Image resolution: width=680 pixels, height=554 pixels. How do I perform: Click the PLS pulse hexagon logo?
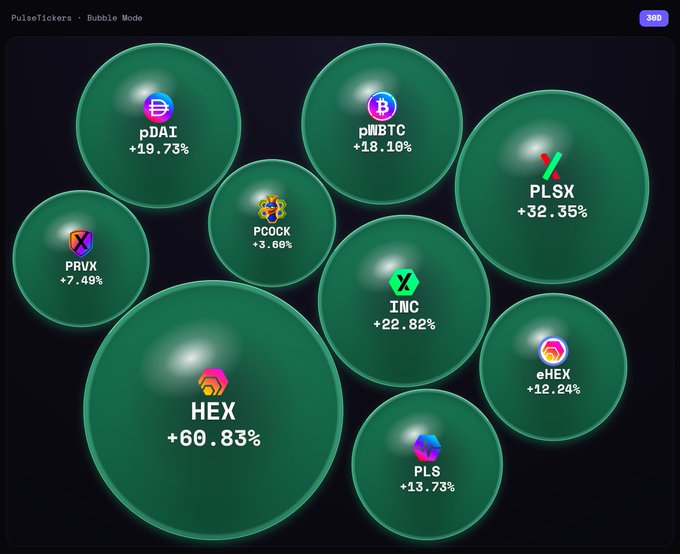pos(427,448)
